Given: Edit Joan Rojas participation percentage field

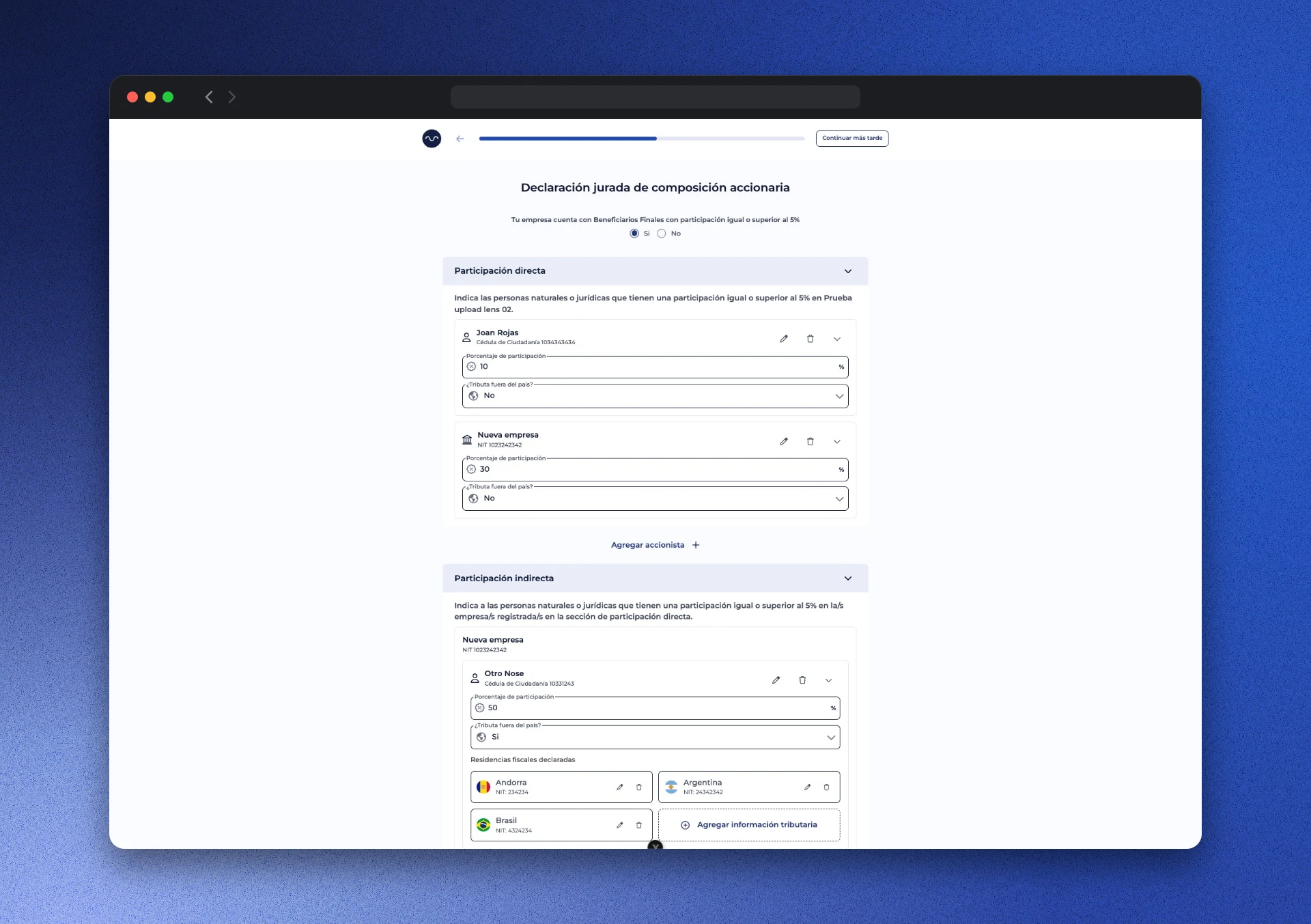Looking at the screenshot, I should pos(655,367).
